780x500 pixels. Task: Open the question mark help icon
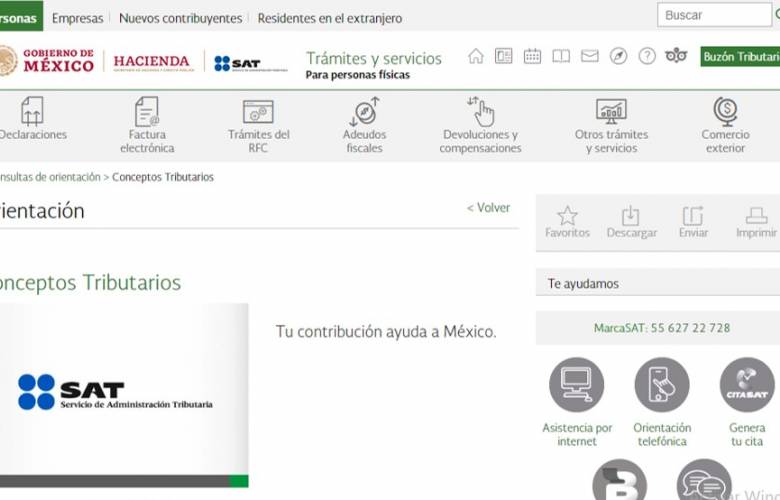(647, 56)
